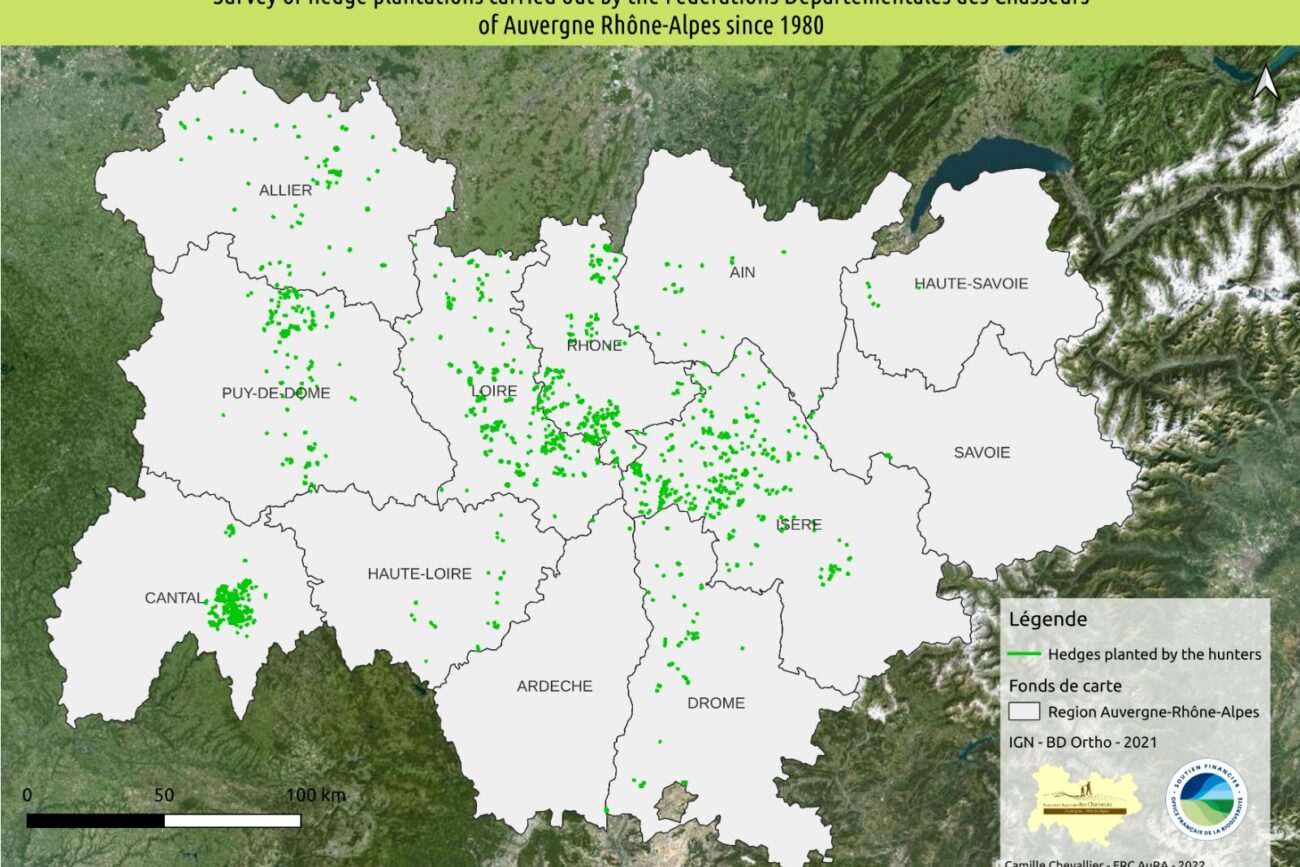
Task: Click the green hedge line legend symbol
Action: click(x=1024, y=655)
